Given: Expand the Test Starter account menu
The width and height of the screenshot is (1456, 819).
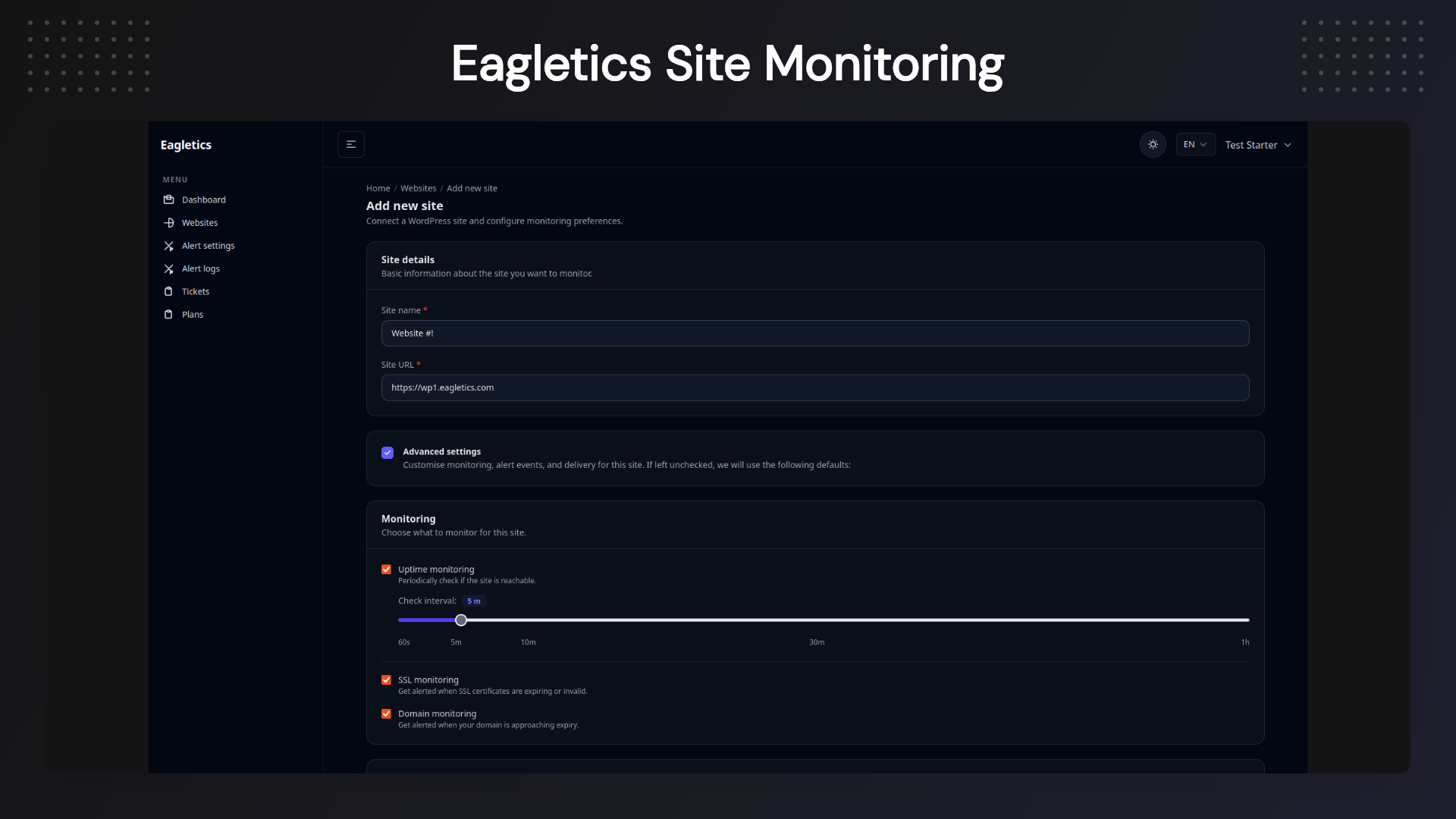Looking at the screenshot, I should (1258, 145).
